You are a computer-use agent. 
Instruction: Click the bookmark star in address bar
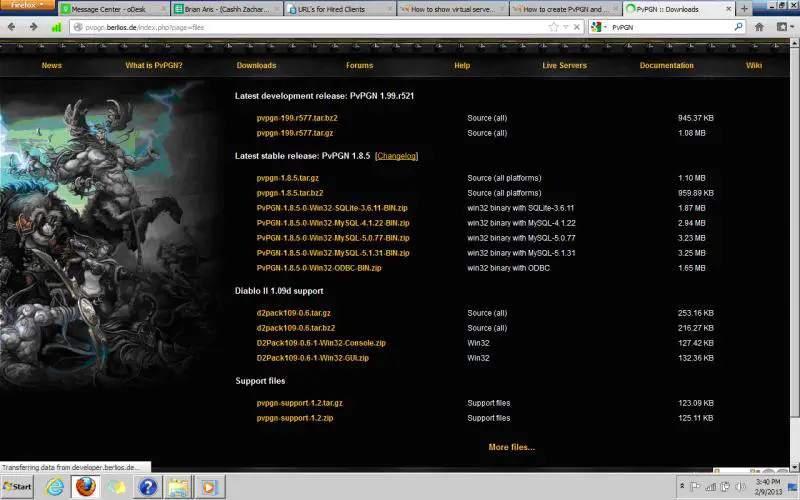554,27
